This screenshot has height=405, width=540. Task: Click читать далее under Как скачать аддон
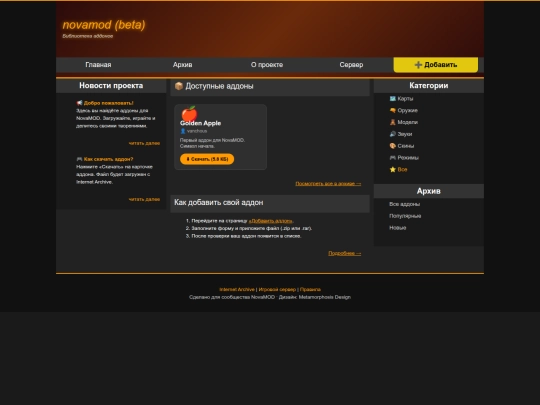tap(144, 199)
